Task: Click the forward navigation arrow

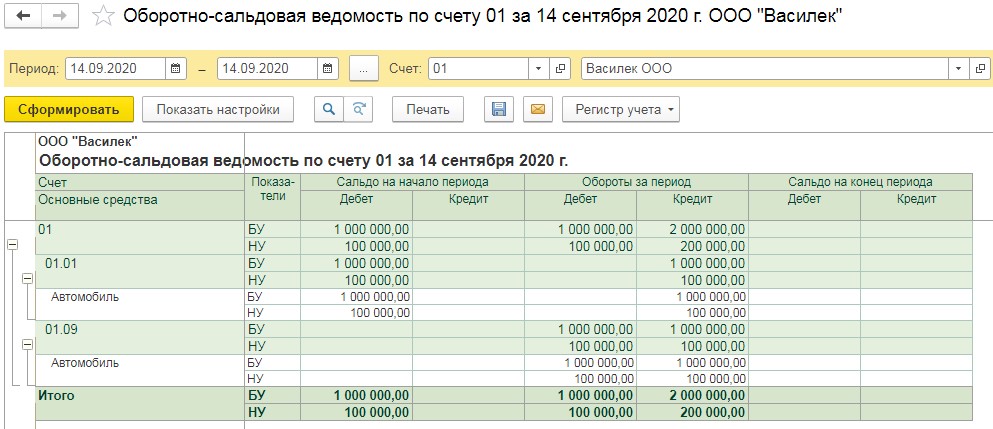Action: point(60,16)
